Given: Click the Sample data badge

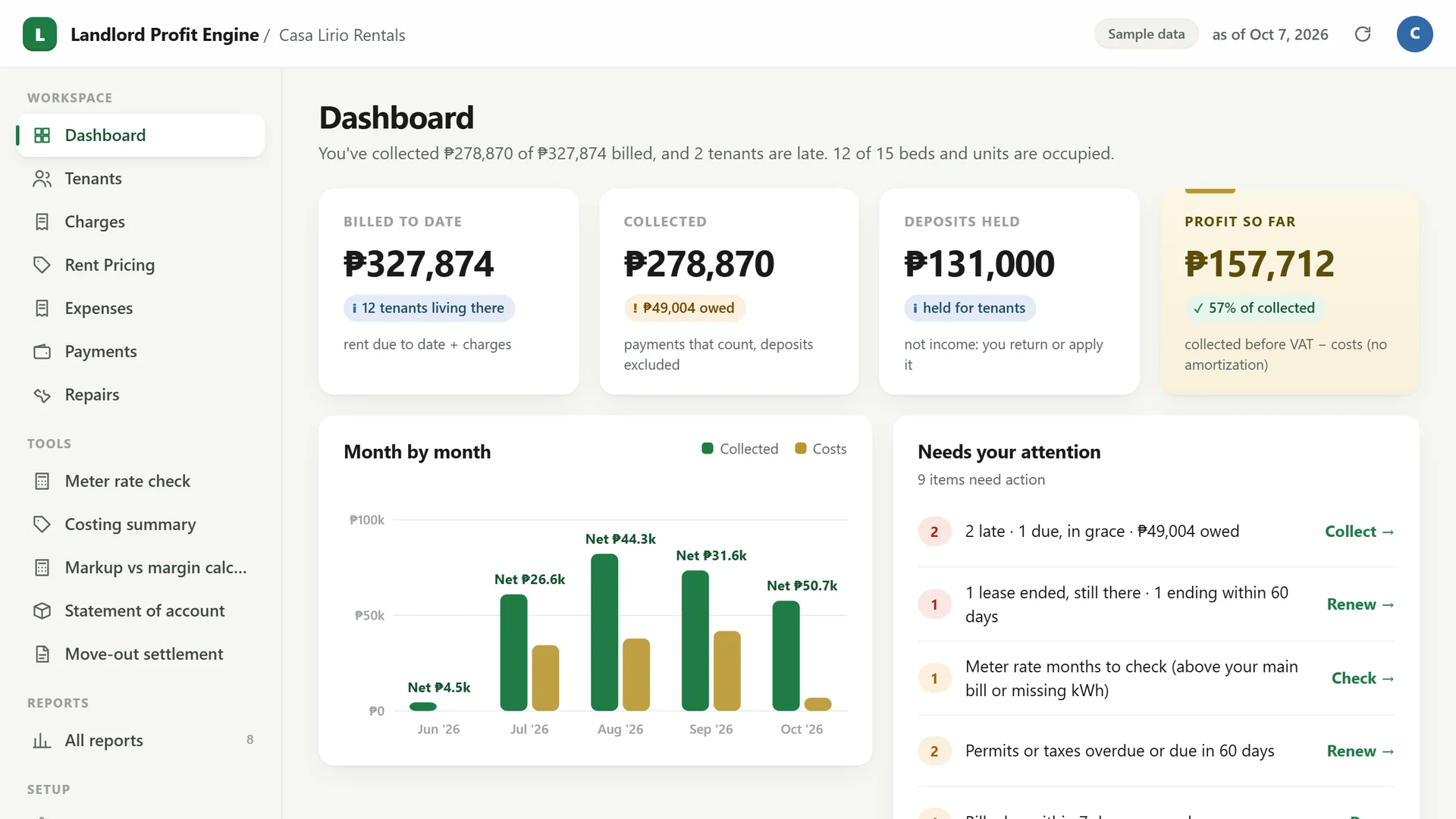Looking at the screenshot, I should 1146,34.
